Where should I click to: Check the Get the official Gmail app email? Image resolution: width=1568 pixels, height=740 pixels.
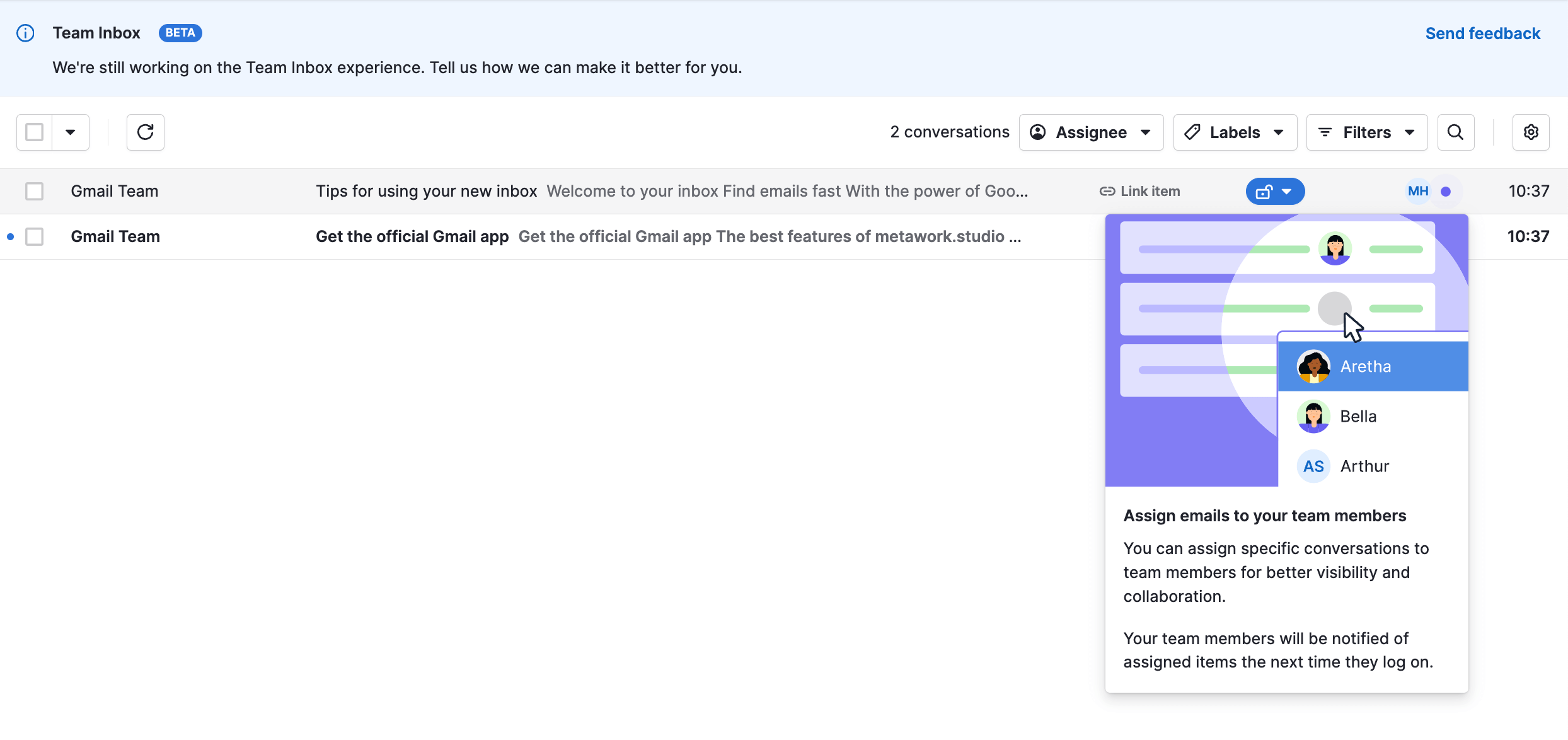[x=35, y=237]
